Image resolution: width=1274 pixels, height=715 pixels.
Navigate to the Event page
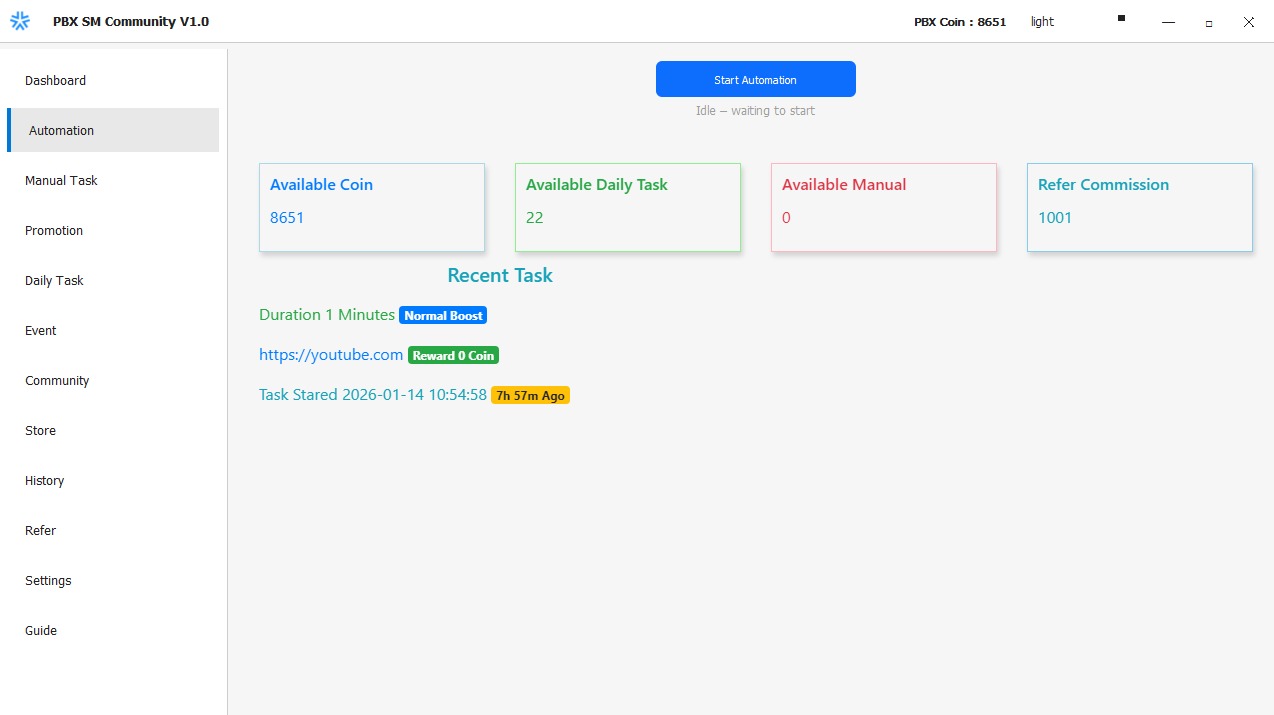click(41, 330)
